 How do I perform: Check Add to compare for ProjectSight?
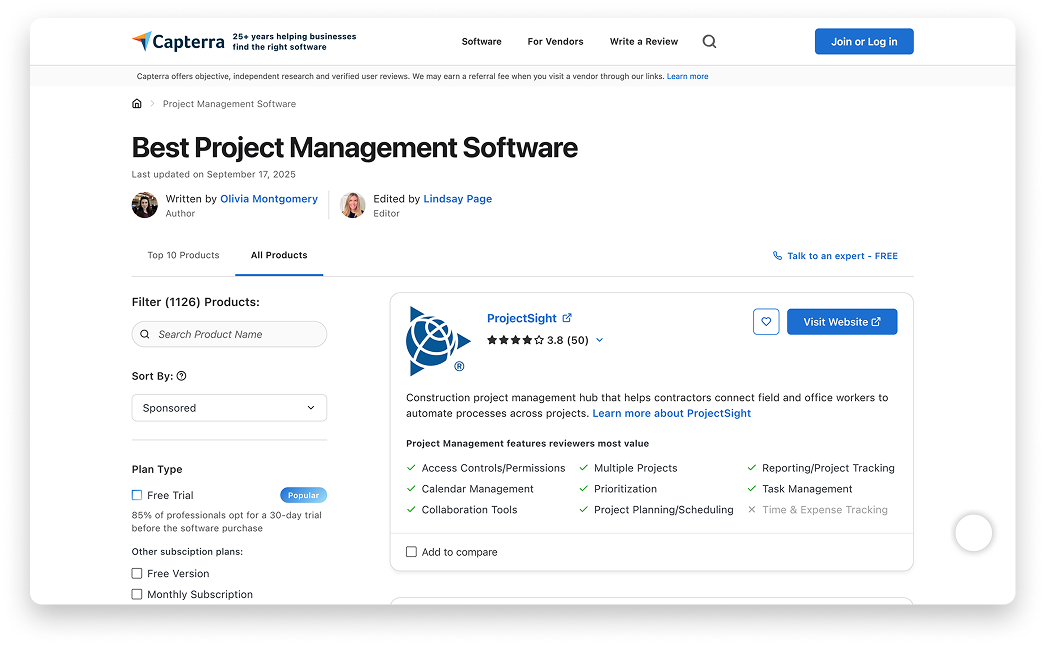click(x=412, y=552)
